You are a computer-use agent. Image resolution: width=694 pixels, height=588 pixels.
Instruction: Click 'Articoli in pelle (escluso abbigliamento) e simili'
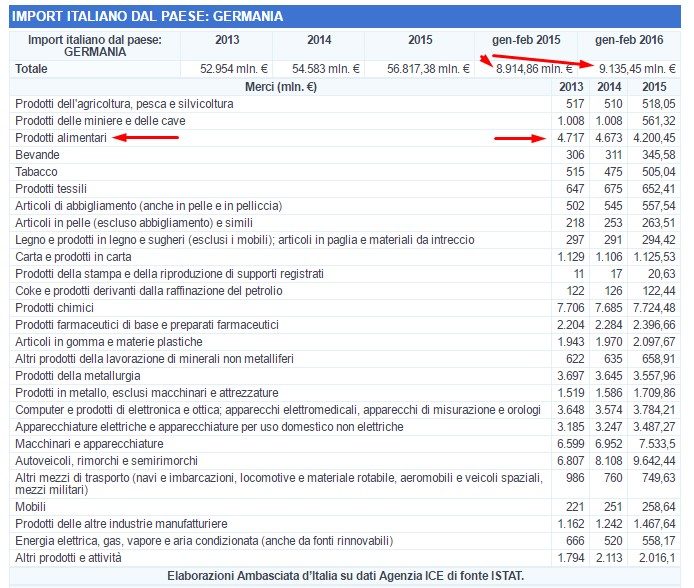[x=134, y=223]
